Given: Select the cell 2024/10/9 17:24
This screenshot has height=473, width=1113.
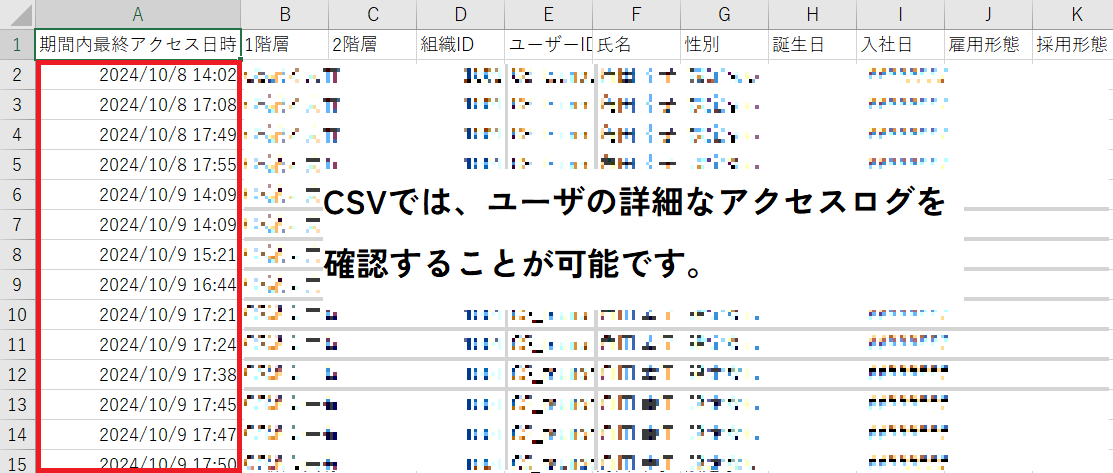Looking at the screenshot, I should tap(138, 344).
